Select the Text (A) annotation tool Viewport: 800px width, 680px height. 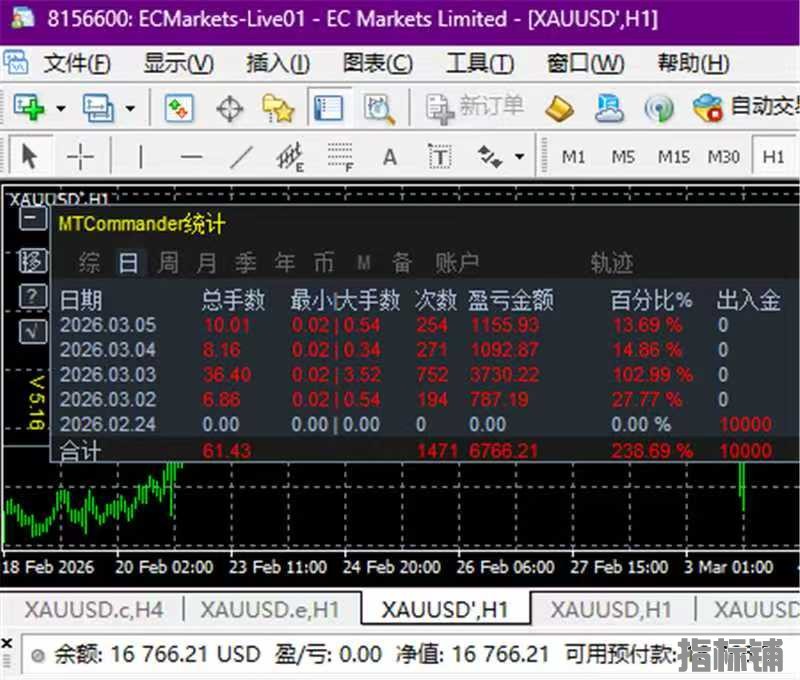click(388, 157)
